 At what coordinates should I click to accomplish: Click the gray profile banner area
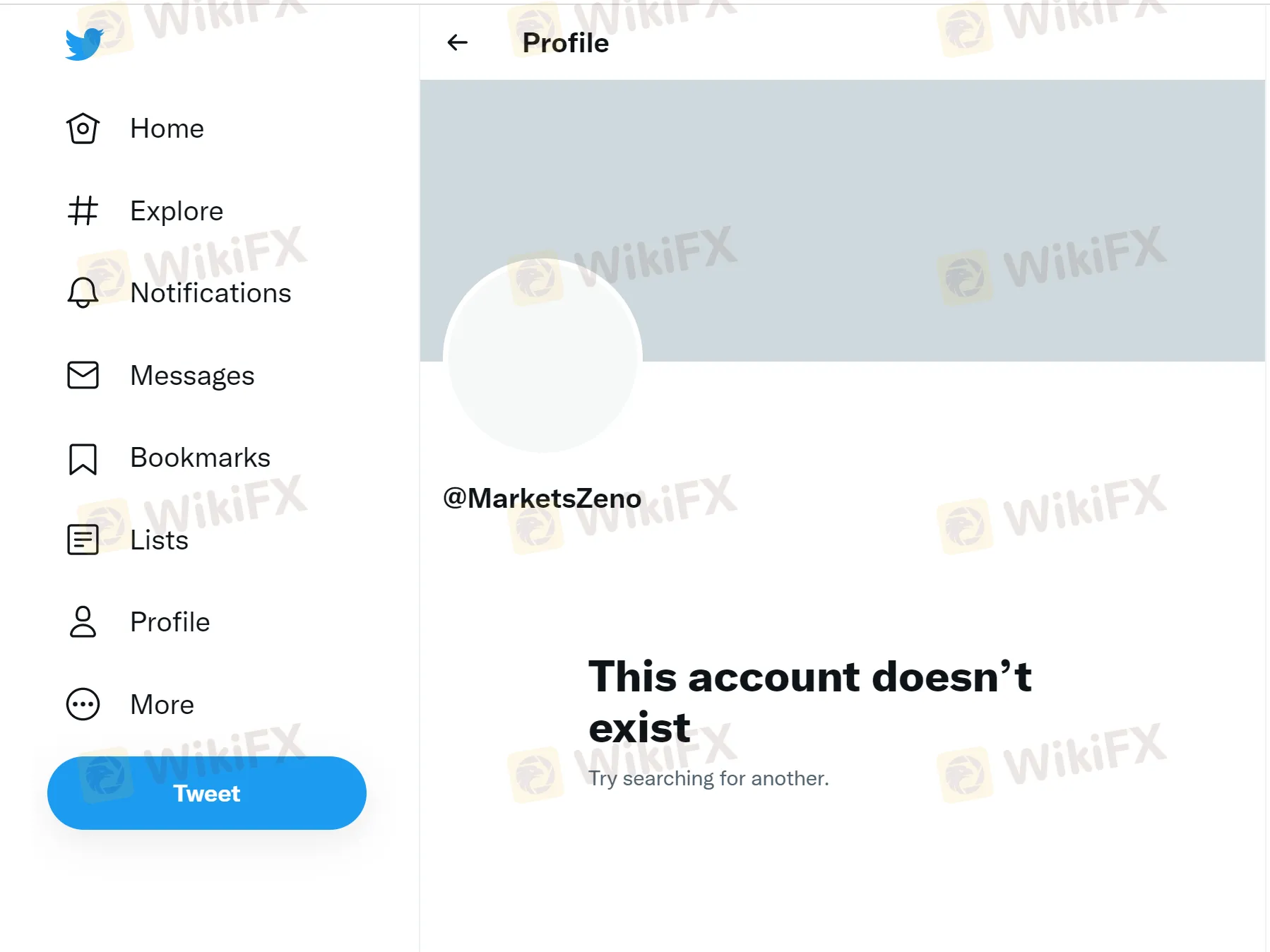tap(918, 177)
